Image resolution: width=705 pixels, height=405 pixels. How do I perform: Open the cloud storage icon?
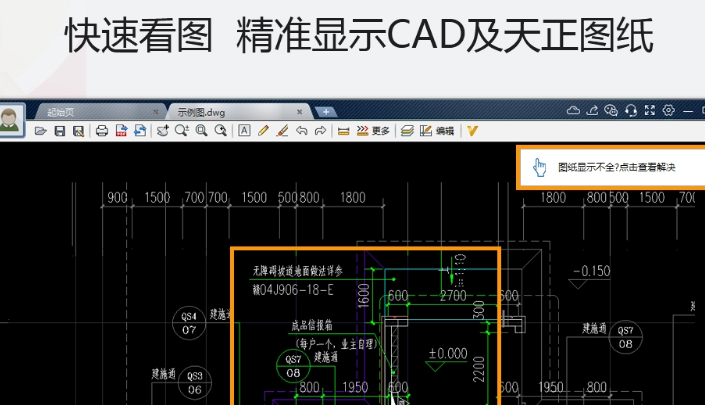(x=573, y=110)
